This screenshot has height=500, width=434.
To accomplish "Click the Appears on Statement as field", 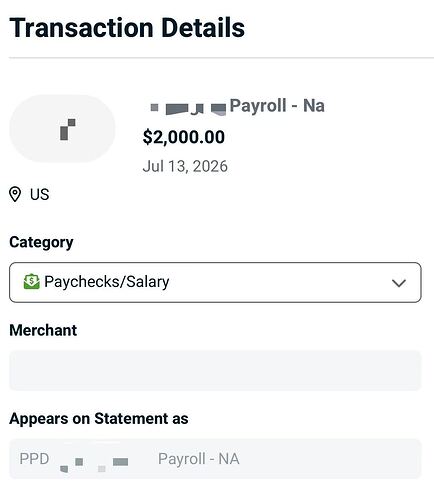I will [215, 459].
